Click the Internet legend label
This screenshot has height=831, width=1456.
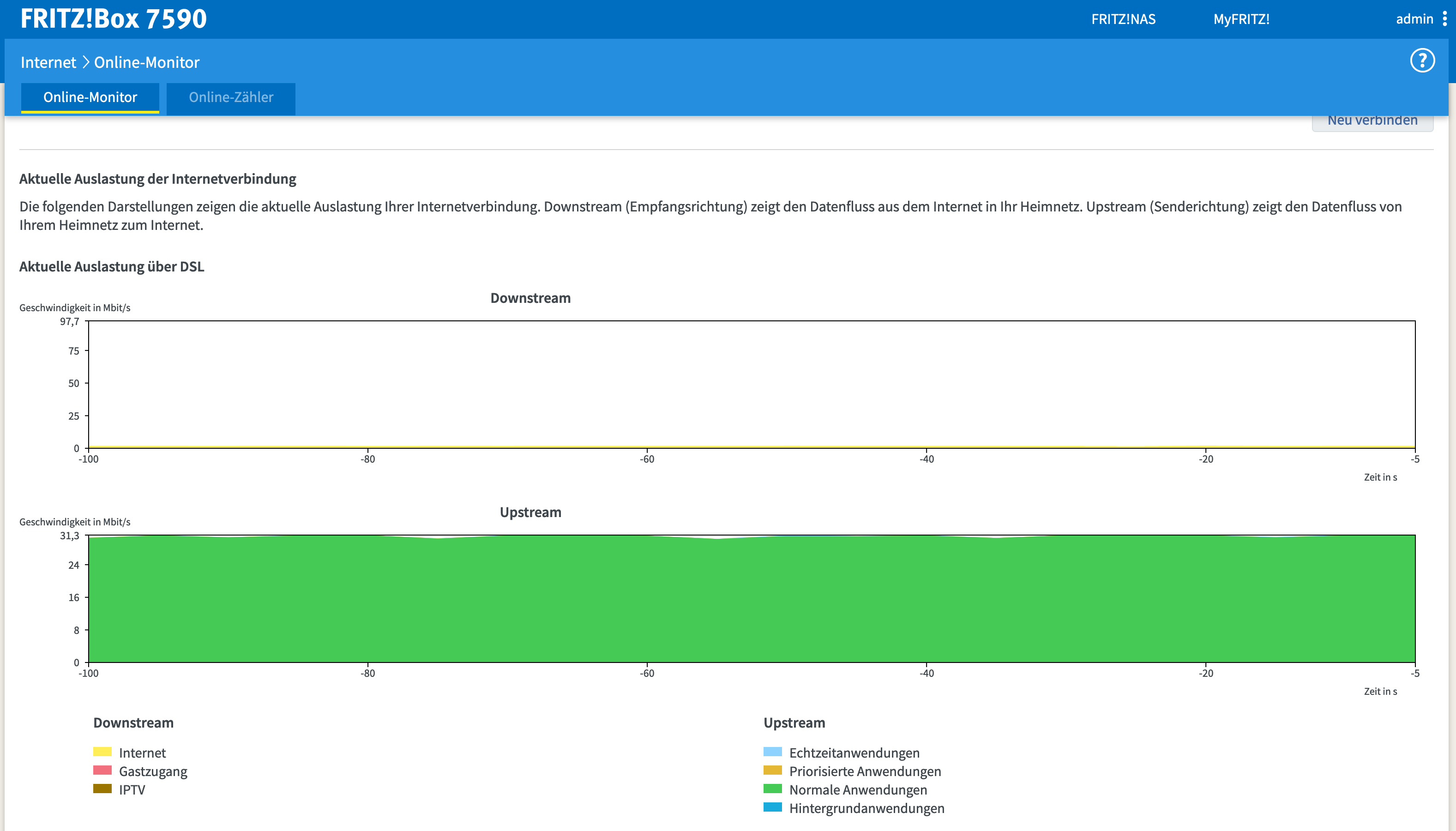coord(142,753)
